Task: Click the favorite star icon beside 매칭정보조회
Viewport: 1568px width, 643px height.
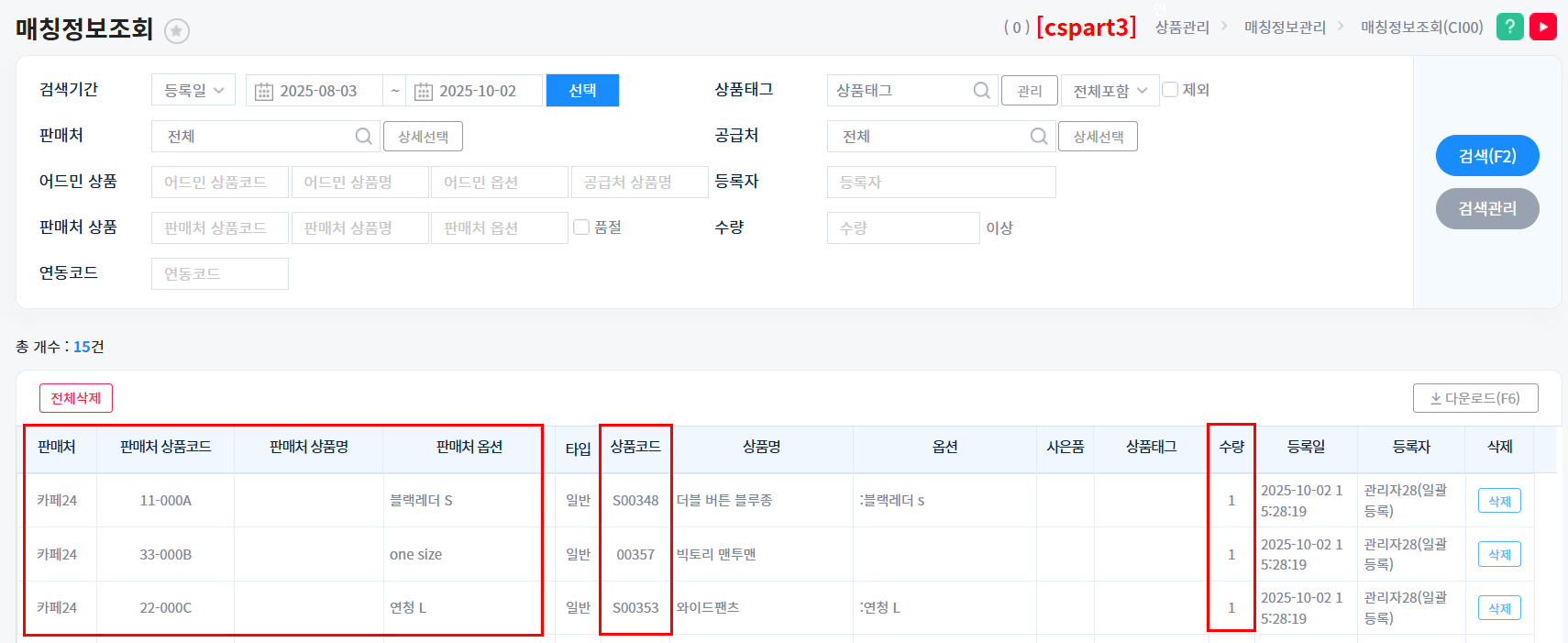Action: [x=177, y=31]
